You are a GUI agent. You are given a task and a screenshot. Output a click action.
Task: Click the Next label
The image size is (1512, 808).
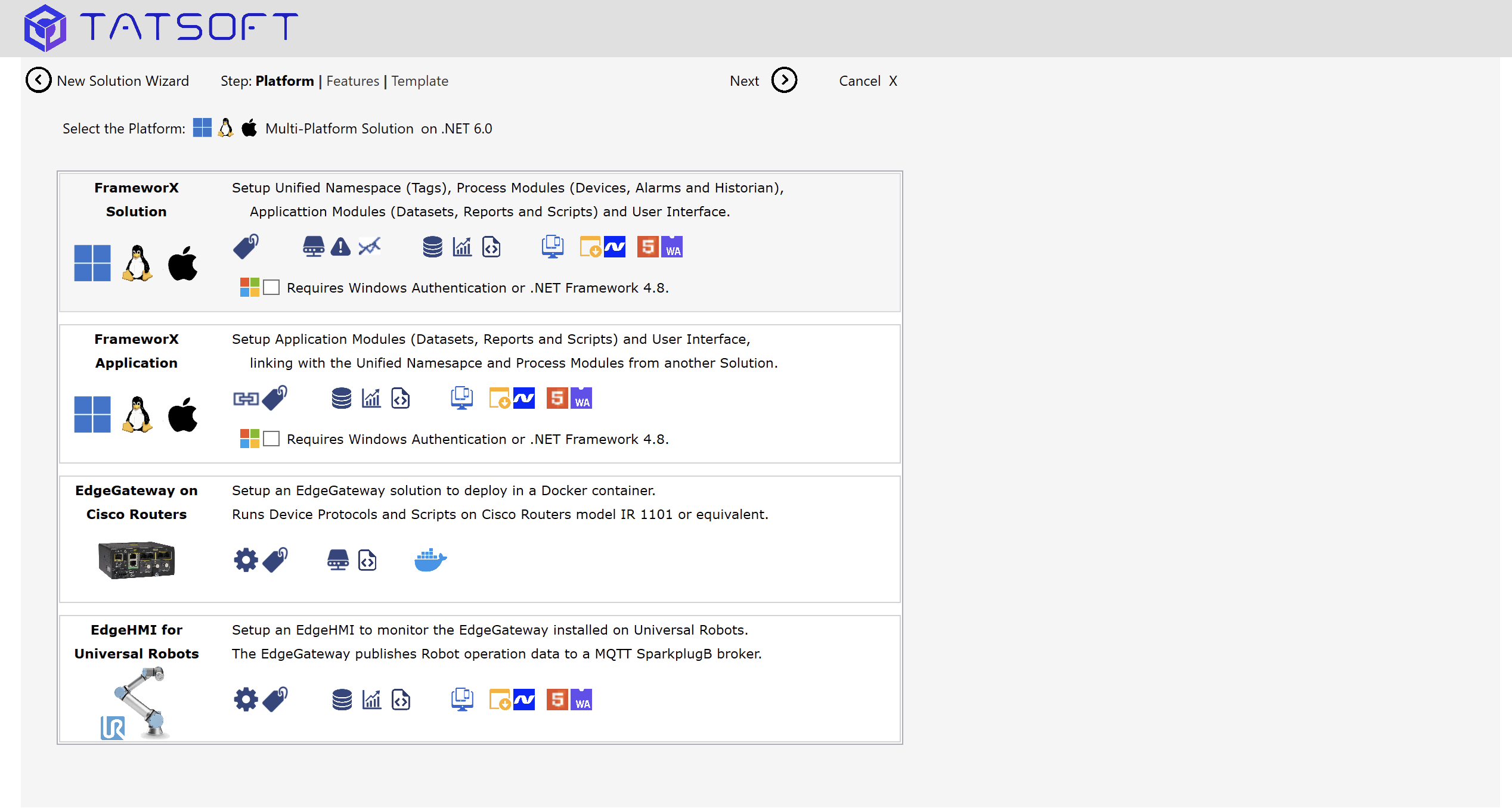(x=744, y=81)
